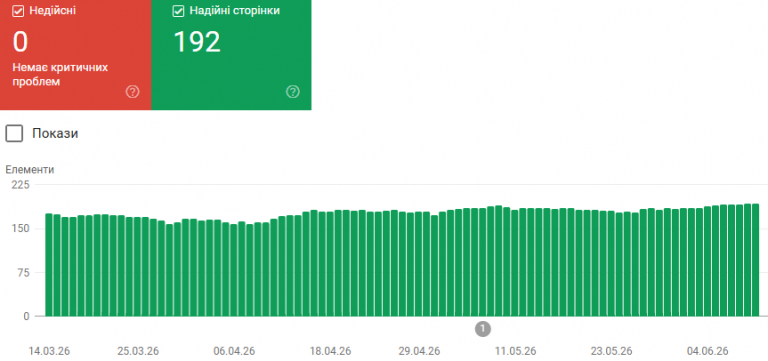This screenshot has width=768, height=361.
Task: Select the green card showing 192
Action: tap(231, 55)
